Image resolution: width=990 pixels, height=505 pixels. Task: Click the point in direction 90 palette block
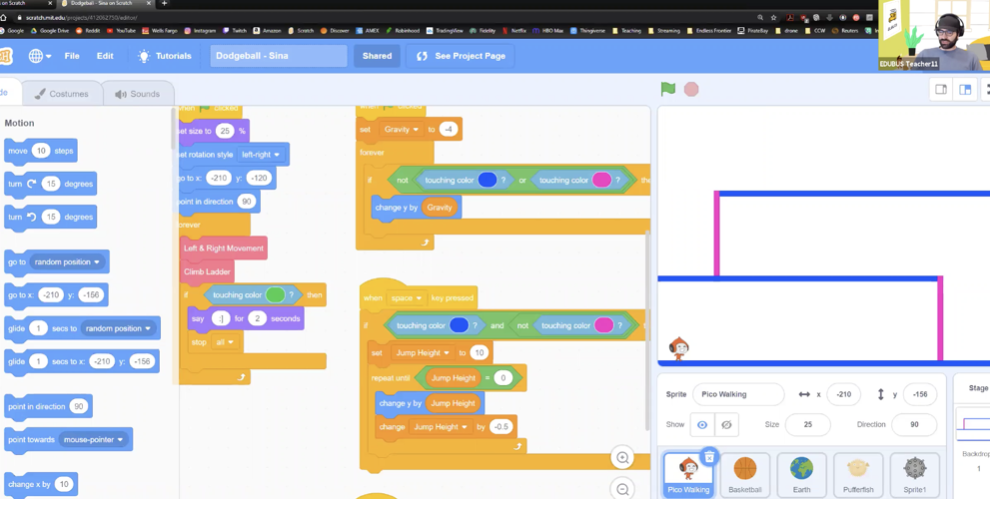pyautogui.click(x=48, y=407)
